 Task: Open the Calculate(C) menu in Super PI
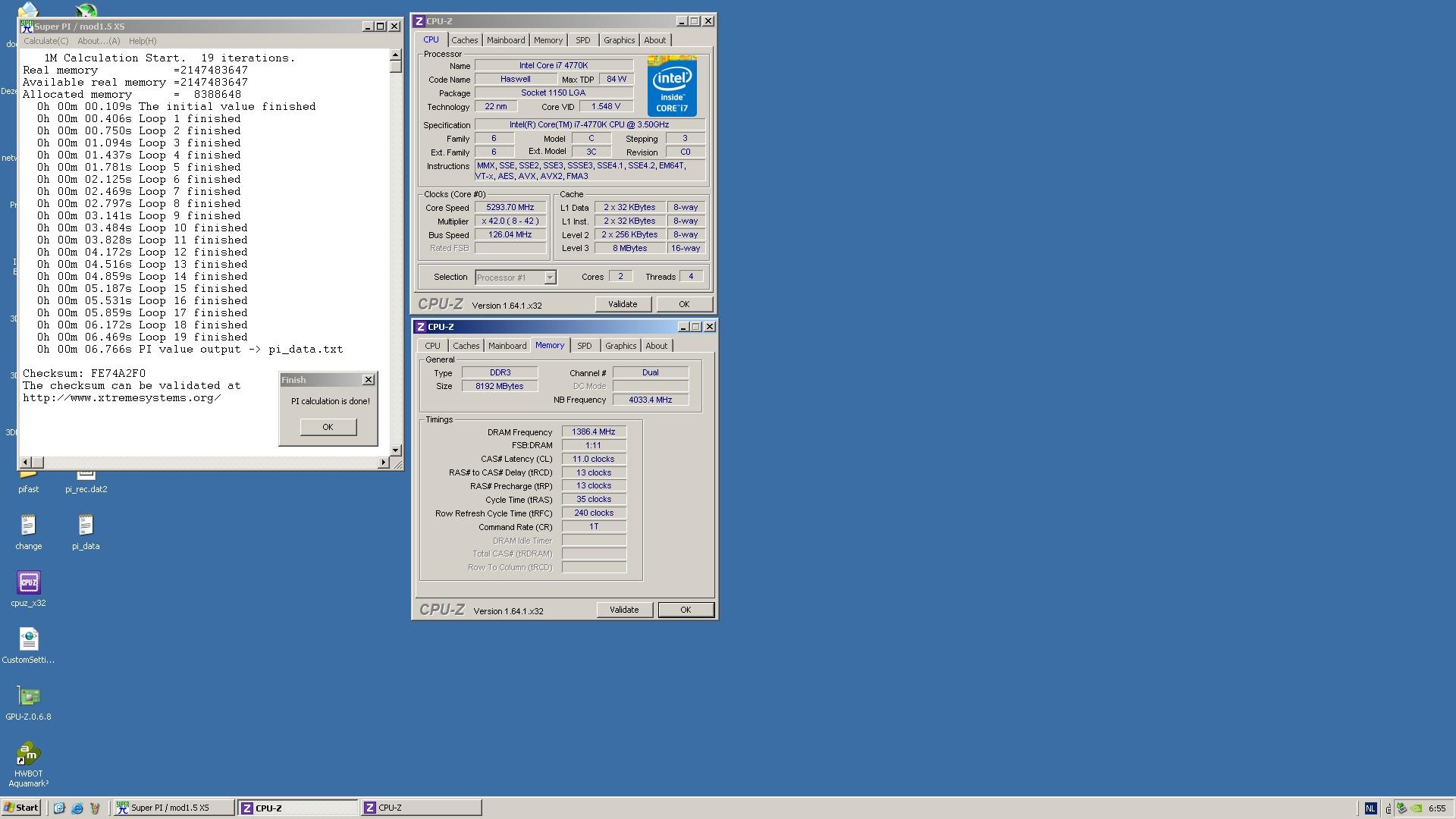coord(45,41)
